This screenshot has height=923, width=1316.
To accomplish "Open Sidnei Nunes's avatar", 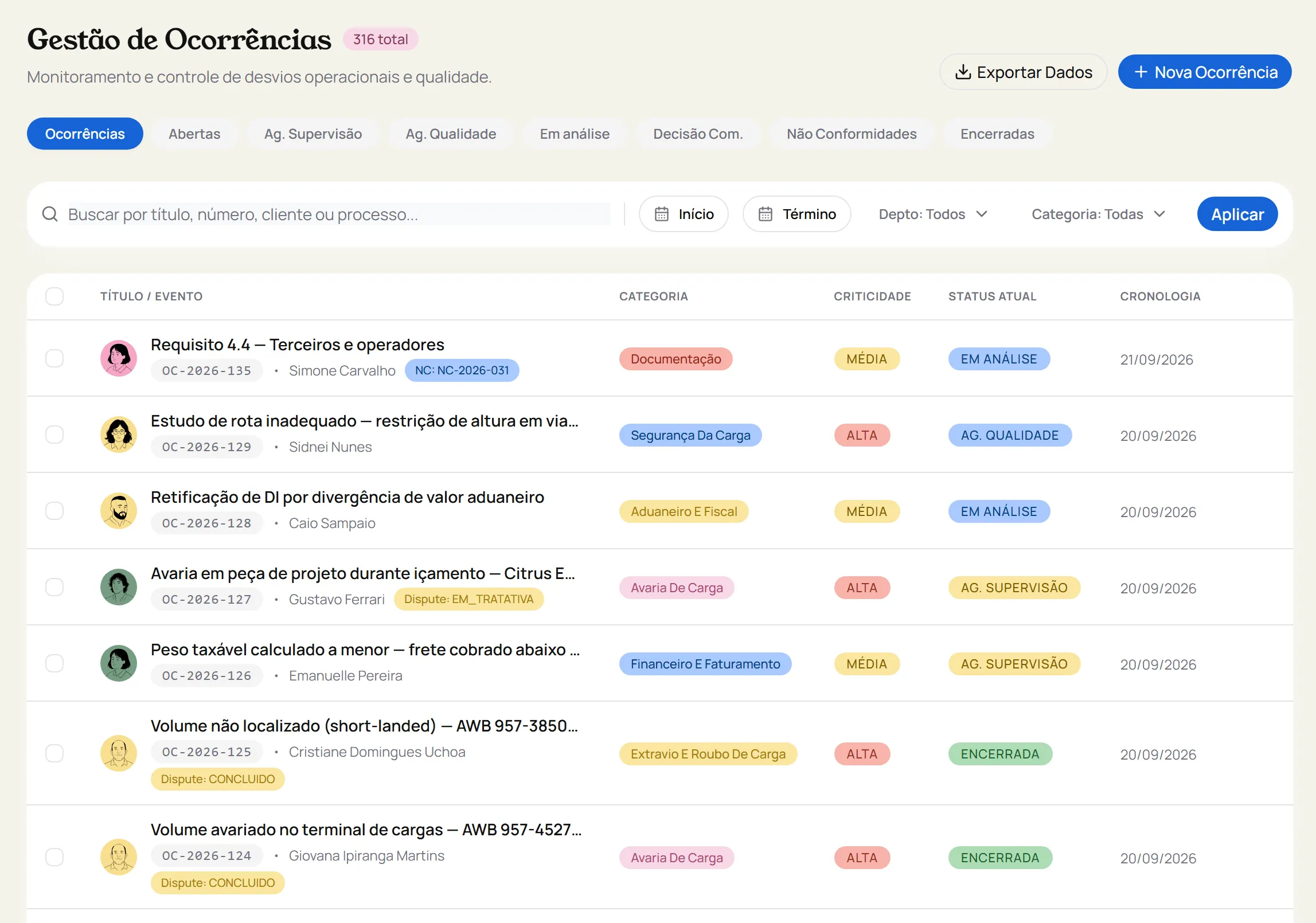I will (x=119, y=435).
